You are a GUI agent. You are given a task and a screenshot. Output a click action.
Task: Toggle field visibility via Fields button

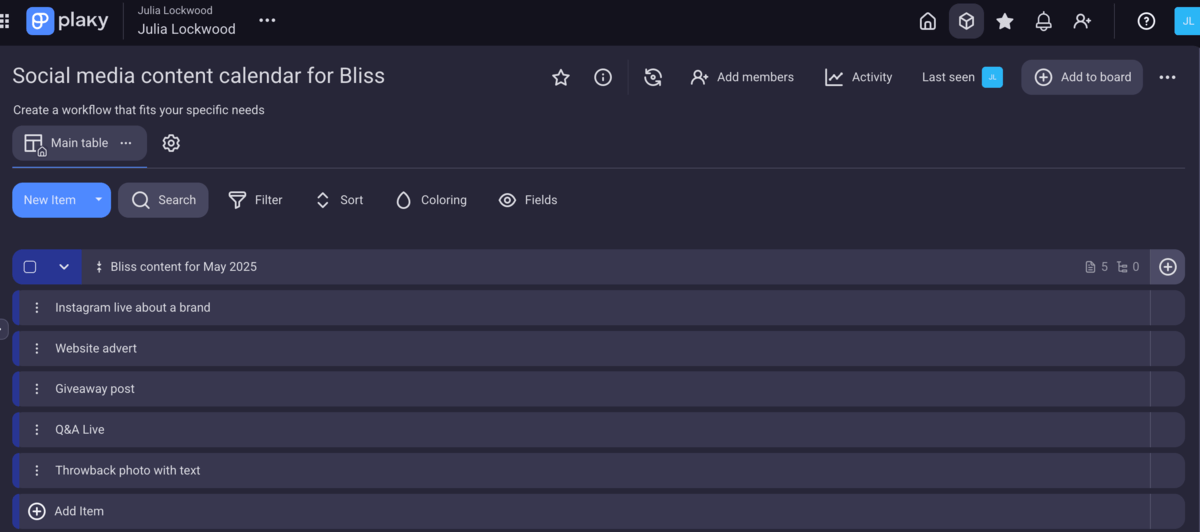528,200
